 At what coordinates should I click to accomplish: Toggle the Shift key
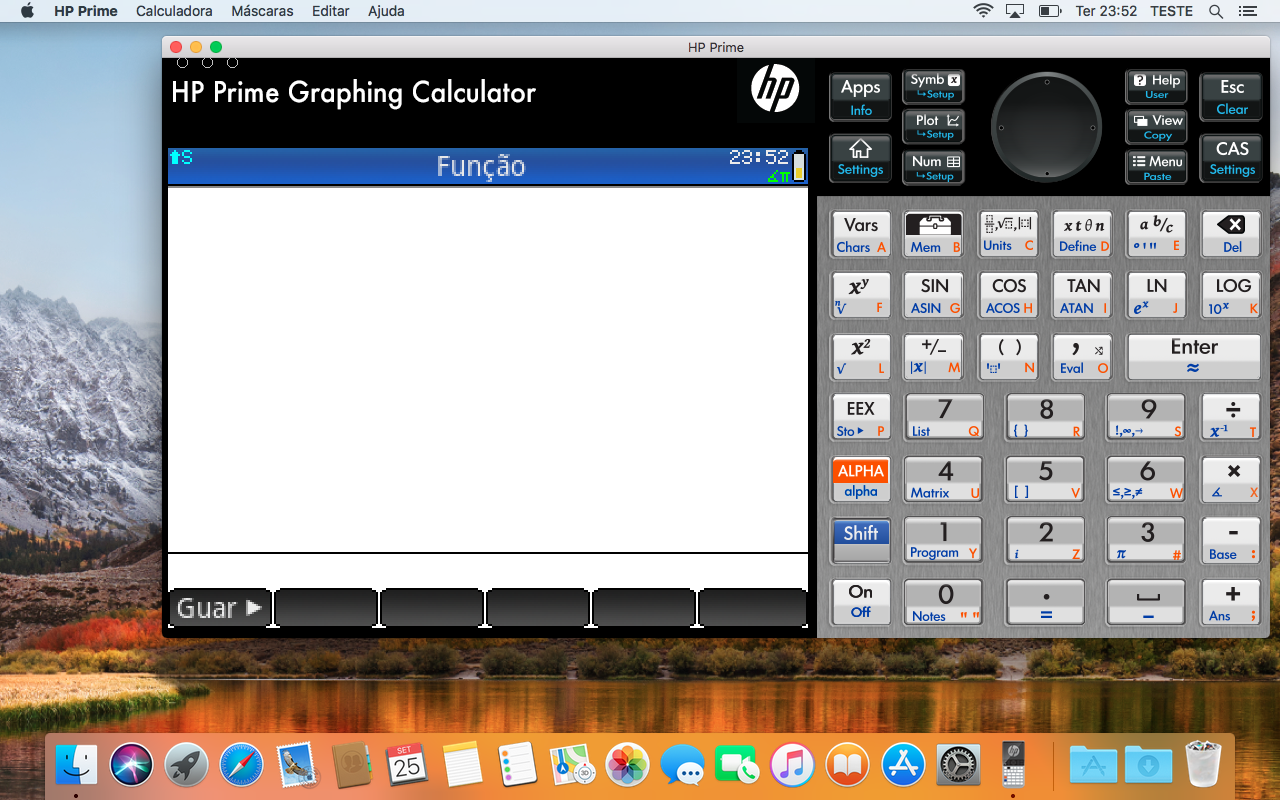(x=860, y=539)
